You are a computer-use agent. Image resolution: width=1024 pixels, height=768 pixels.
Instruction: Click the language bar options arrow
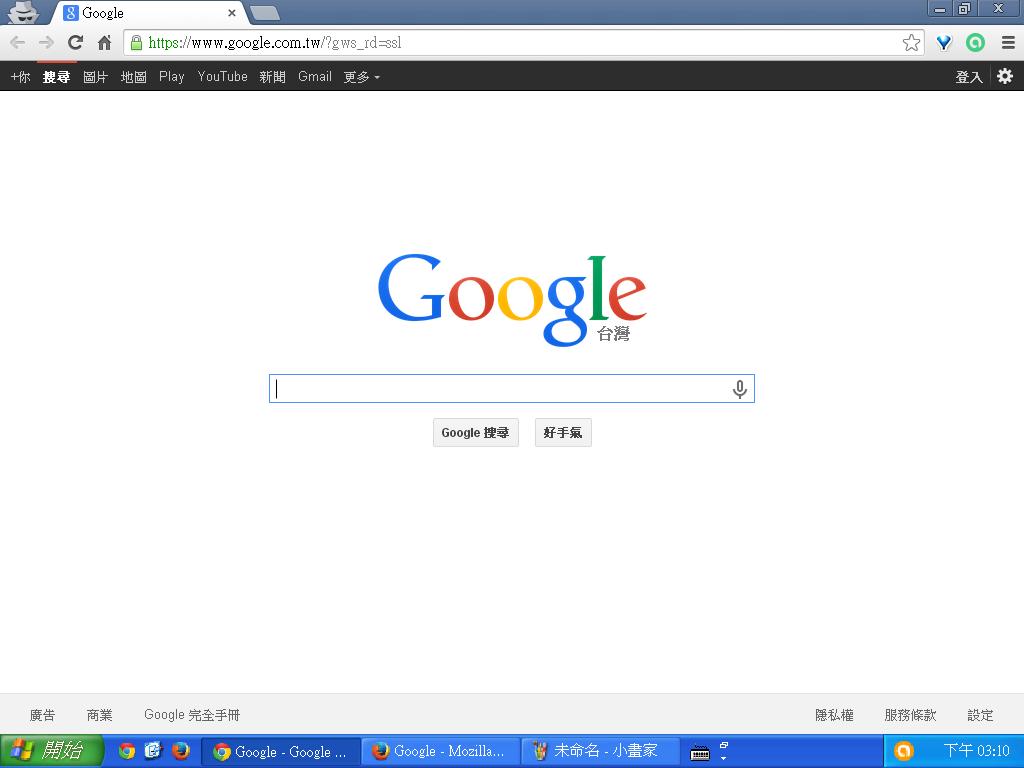(x=724, y=758)
